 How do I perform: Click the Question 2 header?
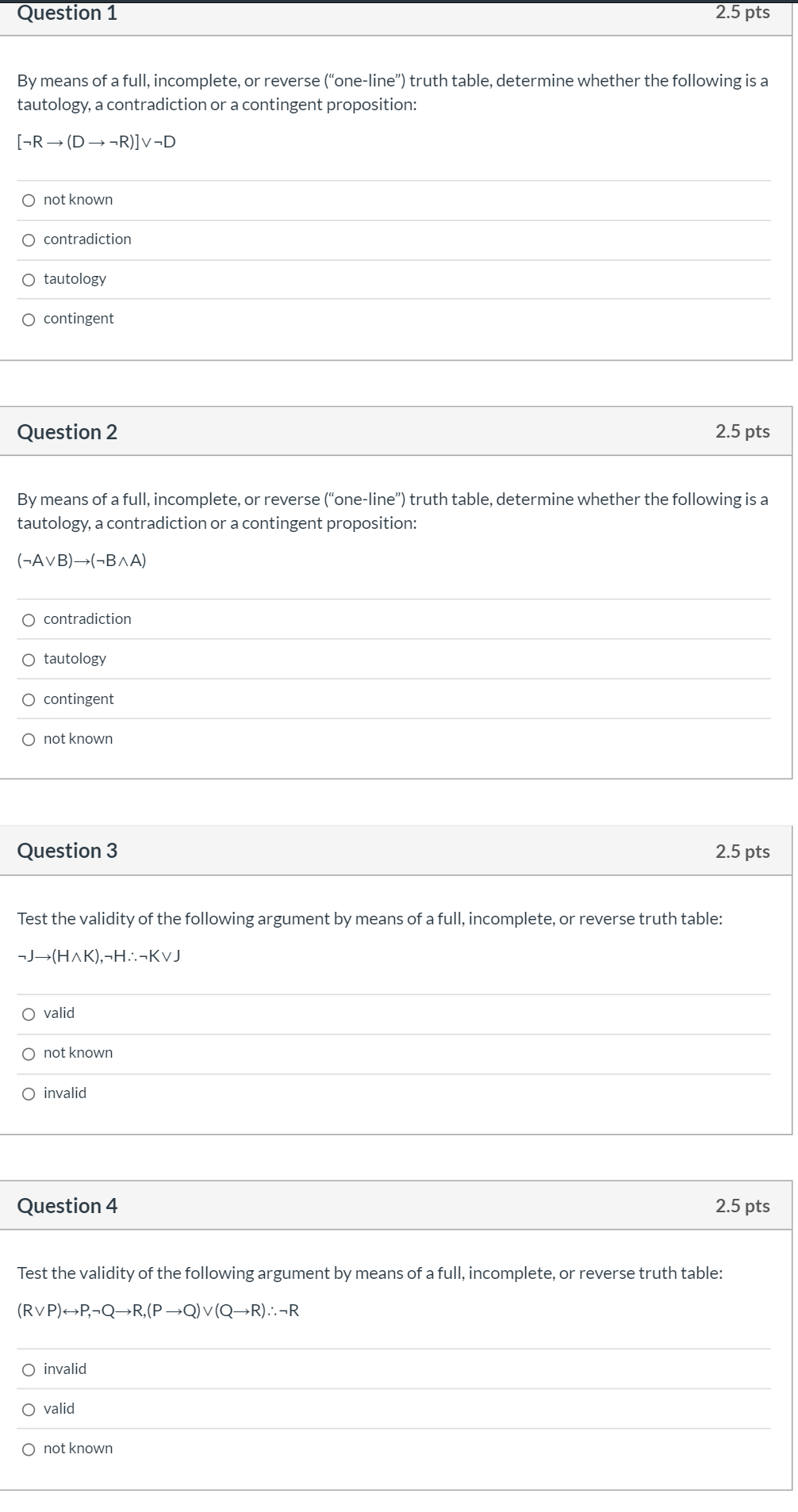click(x=68, y=432)
